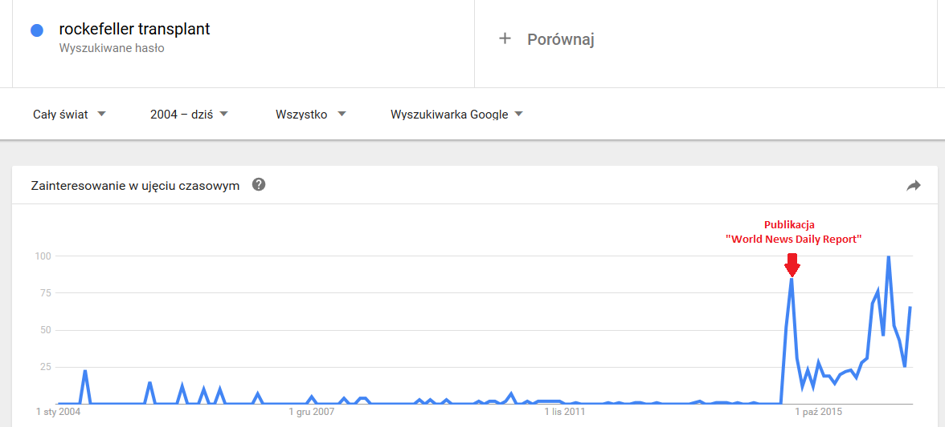Click the 1 gru 2007 axis label
Image resolution: width=945 pixels, height=427 pixels.
[x=312, y=413]
